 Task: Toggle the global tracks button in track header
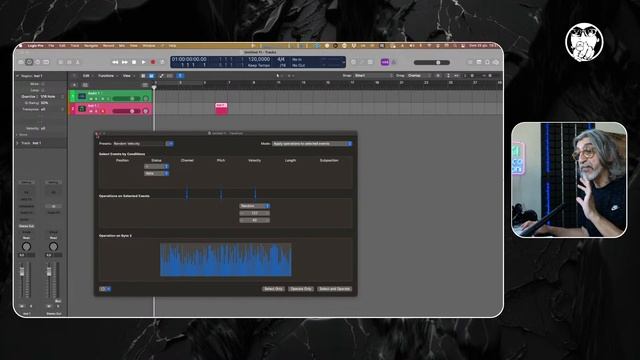point(145,85)
